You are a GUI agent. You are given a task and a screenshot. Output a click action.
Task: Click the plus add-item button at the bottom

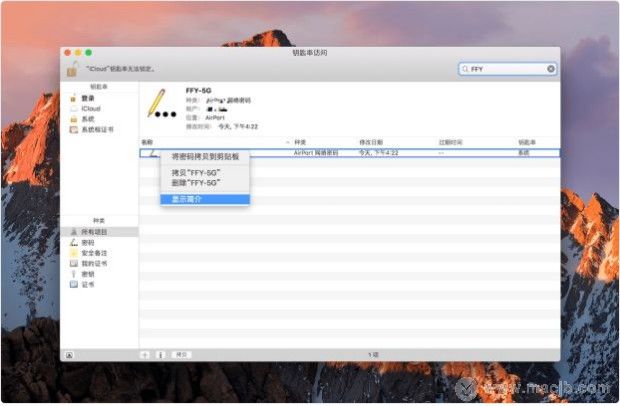tap(145, 355)
